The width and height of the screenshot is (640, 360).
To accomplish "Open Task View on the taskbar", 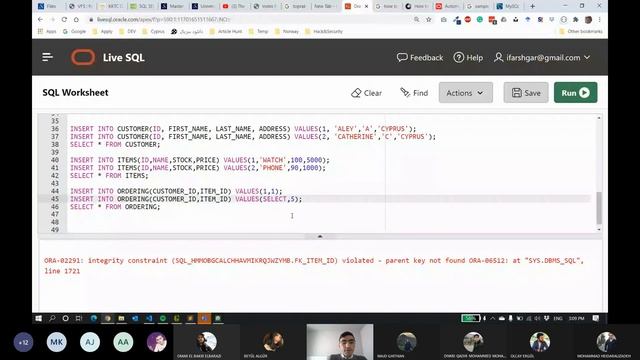I will pyautogui.click(x=79, y=318).
